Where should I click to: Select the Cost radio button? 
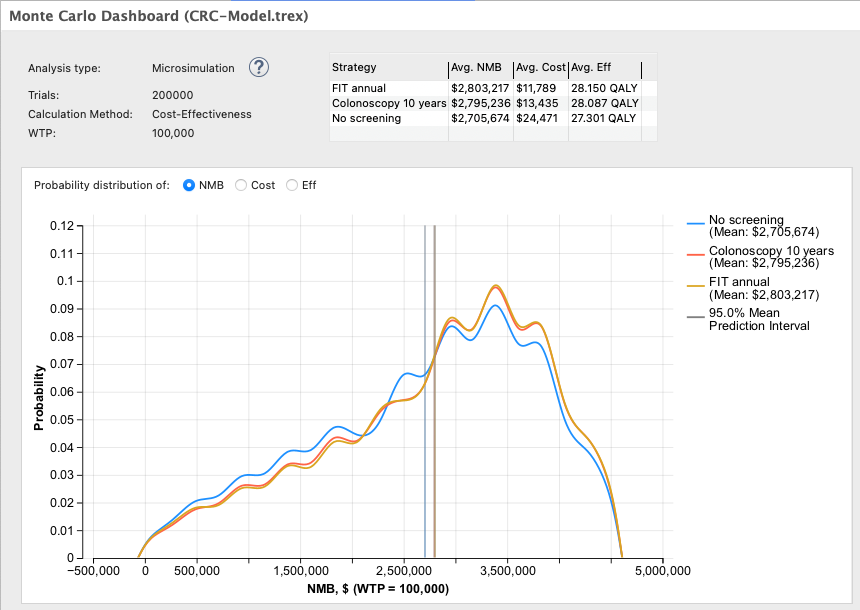(241, 185)
